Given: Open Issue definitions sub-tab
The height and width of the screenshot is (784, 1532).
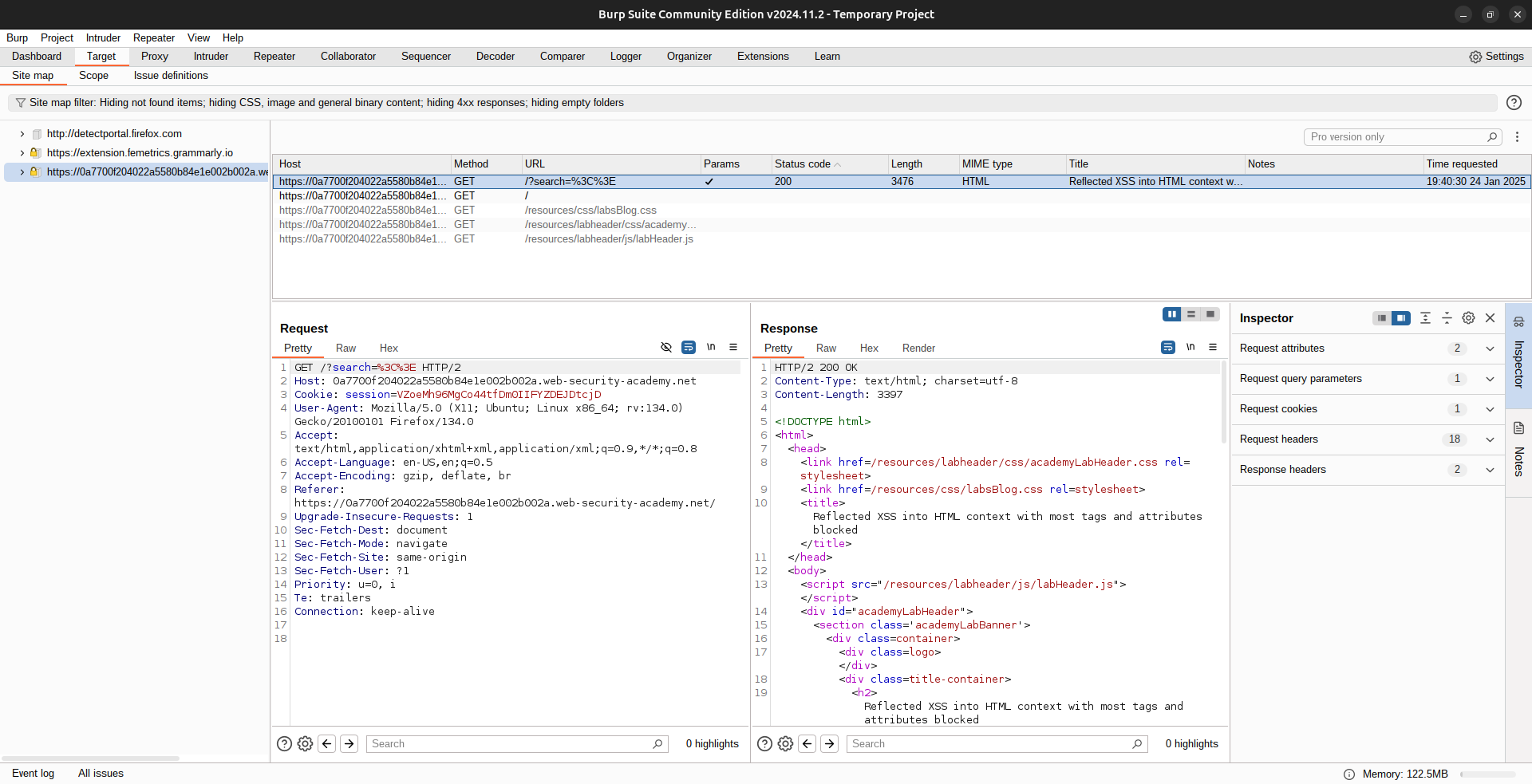Looking at the screenshot, I should (171, 76).
